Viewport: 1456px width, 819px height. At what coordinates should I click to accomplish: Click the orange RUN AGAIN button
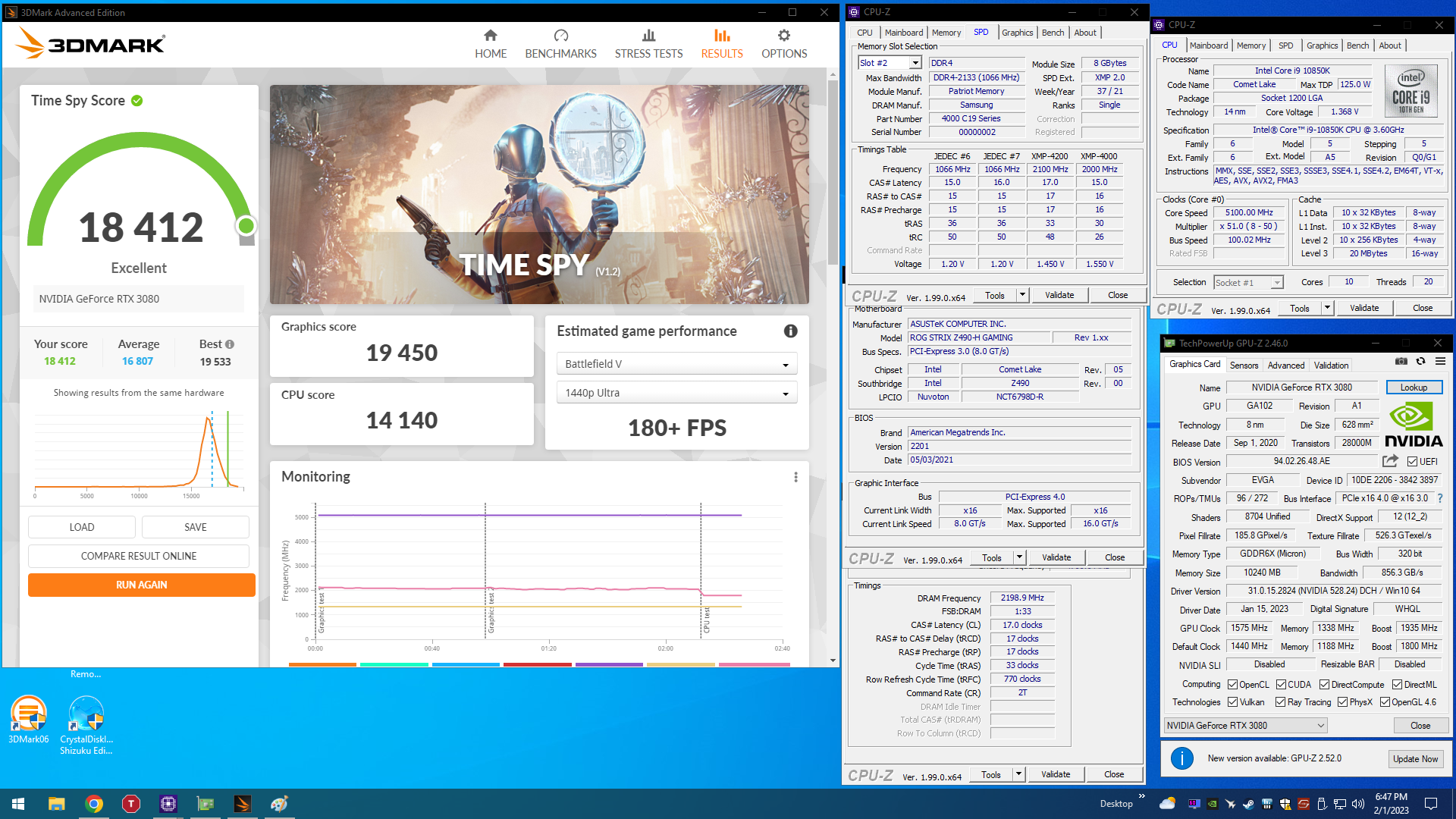[x=142, y=585]
